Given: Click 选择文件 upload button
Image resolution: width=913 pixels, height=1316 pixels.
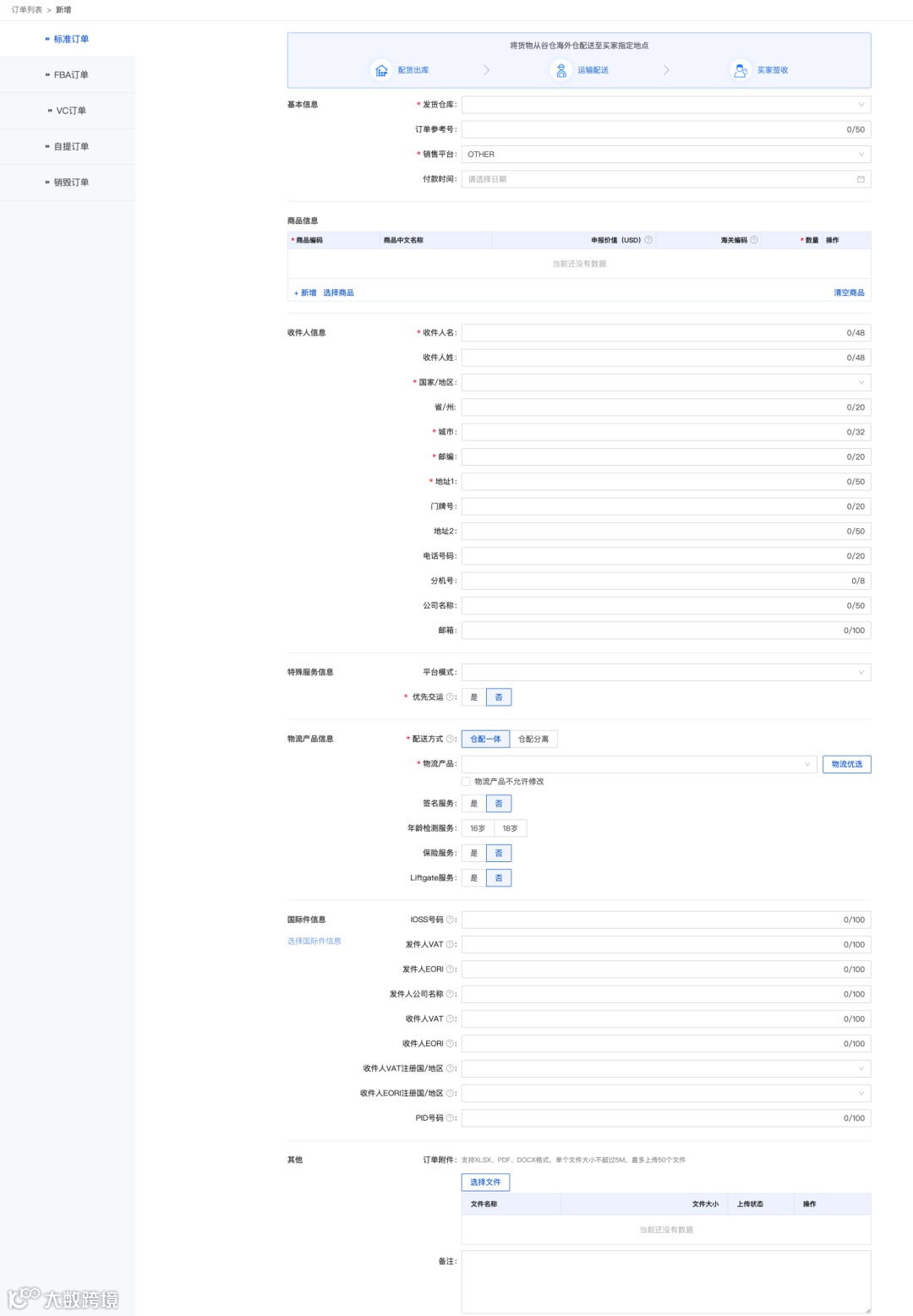Looking at the screenshot, I should click(485, 1182).
